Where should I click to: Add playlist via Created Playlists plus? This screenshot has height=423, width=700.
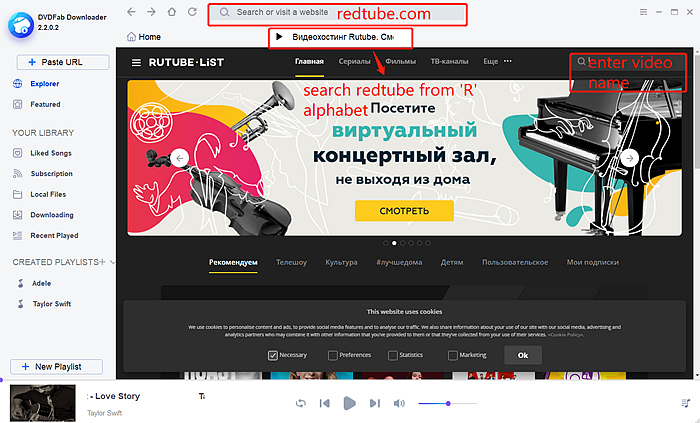(x=102, y=262)
